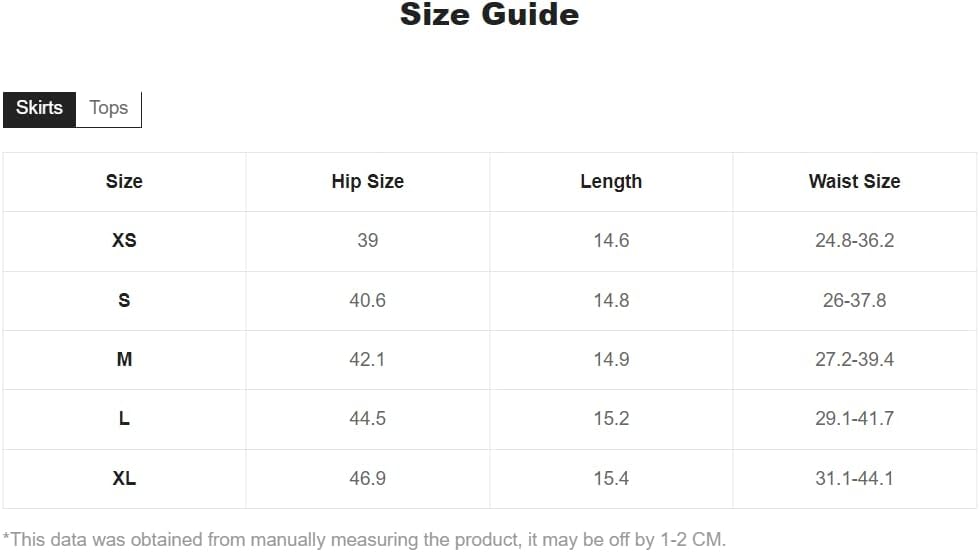Click the measurement disclaimer note
This screenshot has width=980, height=552.
coord(364,539)
